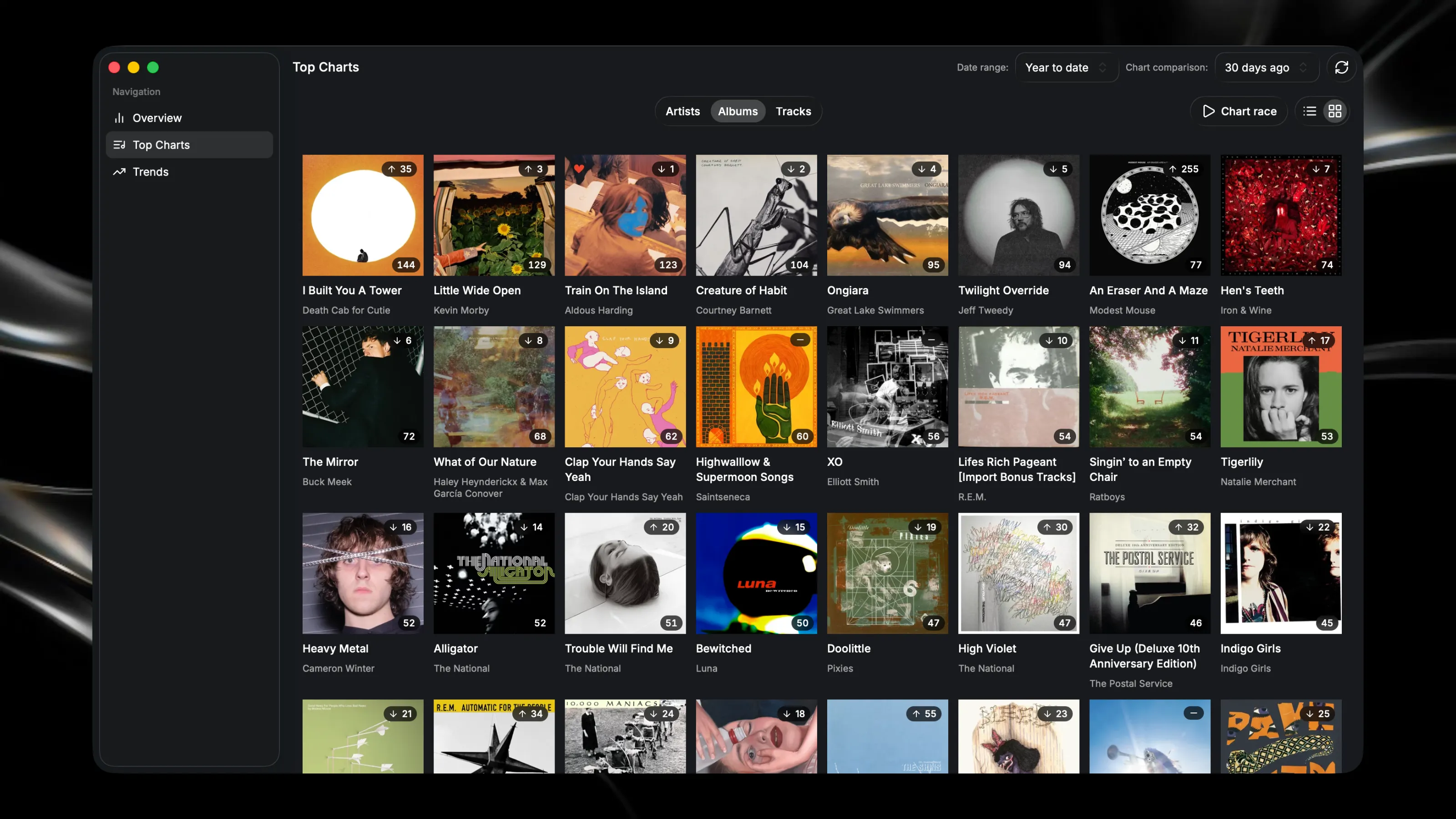1456x819 pixels.
Task: Click the no-change badge on XO cover
Action: (931, 340)
